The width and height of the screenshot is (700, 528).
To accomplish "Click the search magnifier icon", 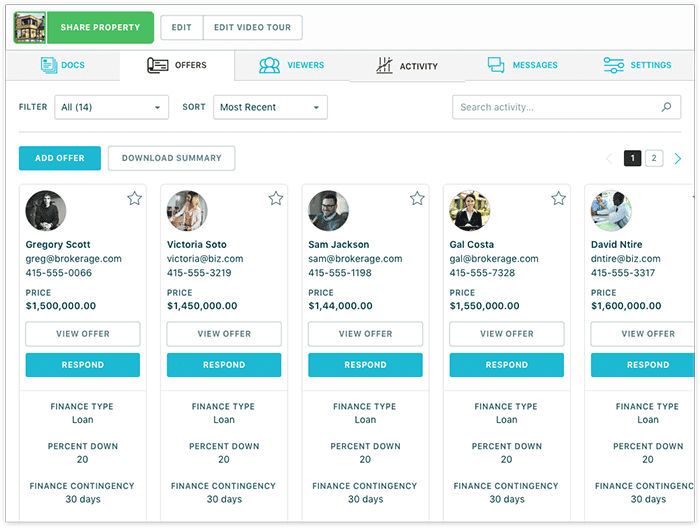I will (x=667, y=108).
